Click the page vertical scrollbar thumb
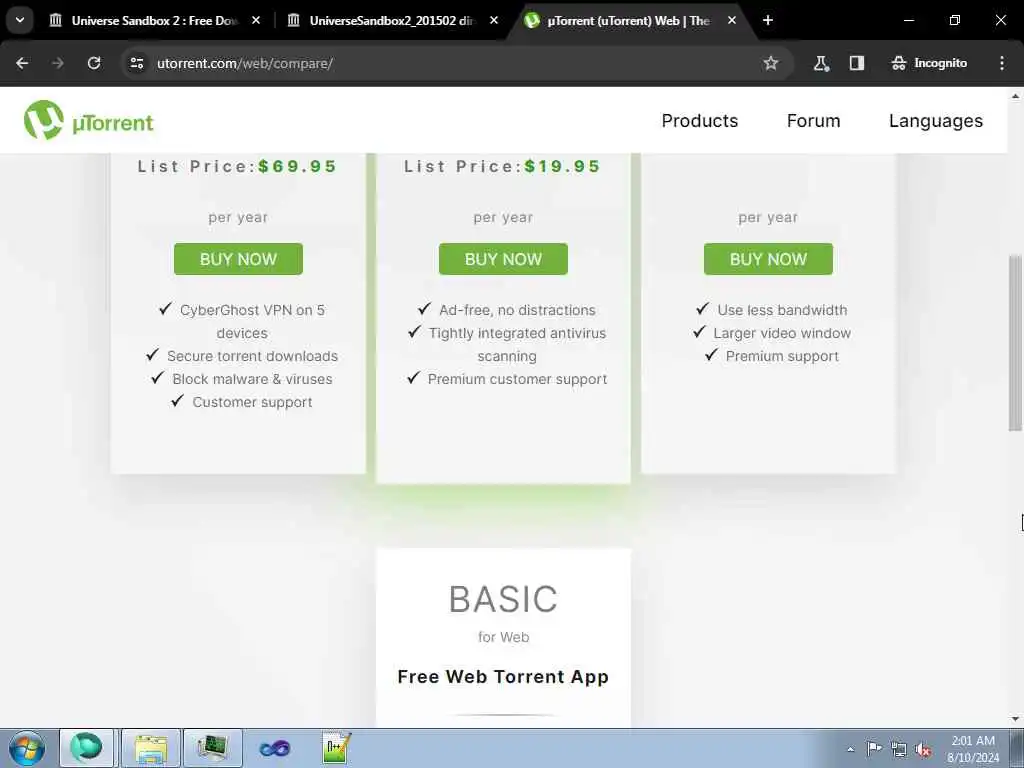This screenshot has width=1024, height=768. 1015,342
